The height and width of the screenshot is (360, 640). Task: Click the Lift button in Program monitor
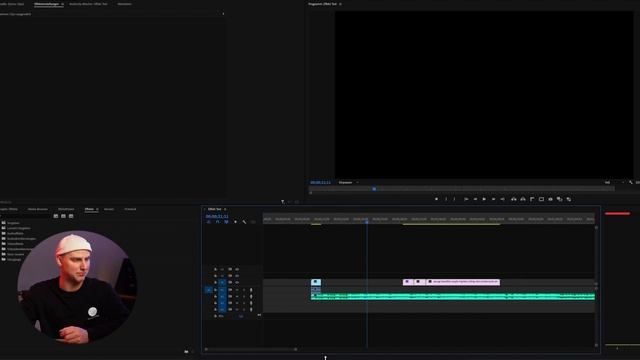[x=513, y=199]
